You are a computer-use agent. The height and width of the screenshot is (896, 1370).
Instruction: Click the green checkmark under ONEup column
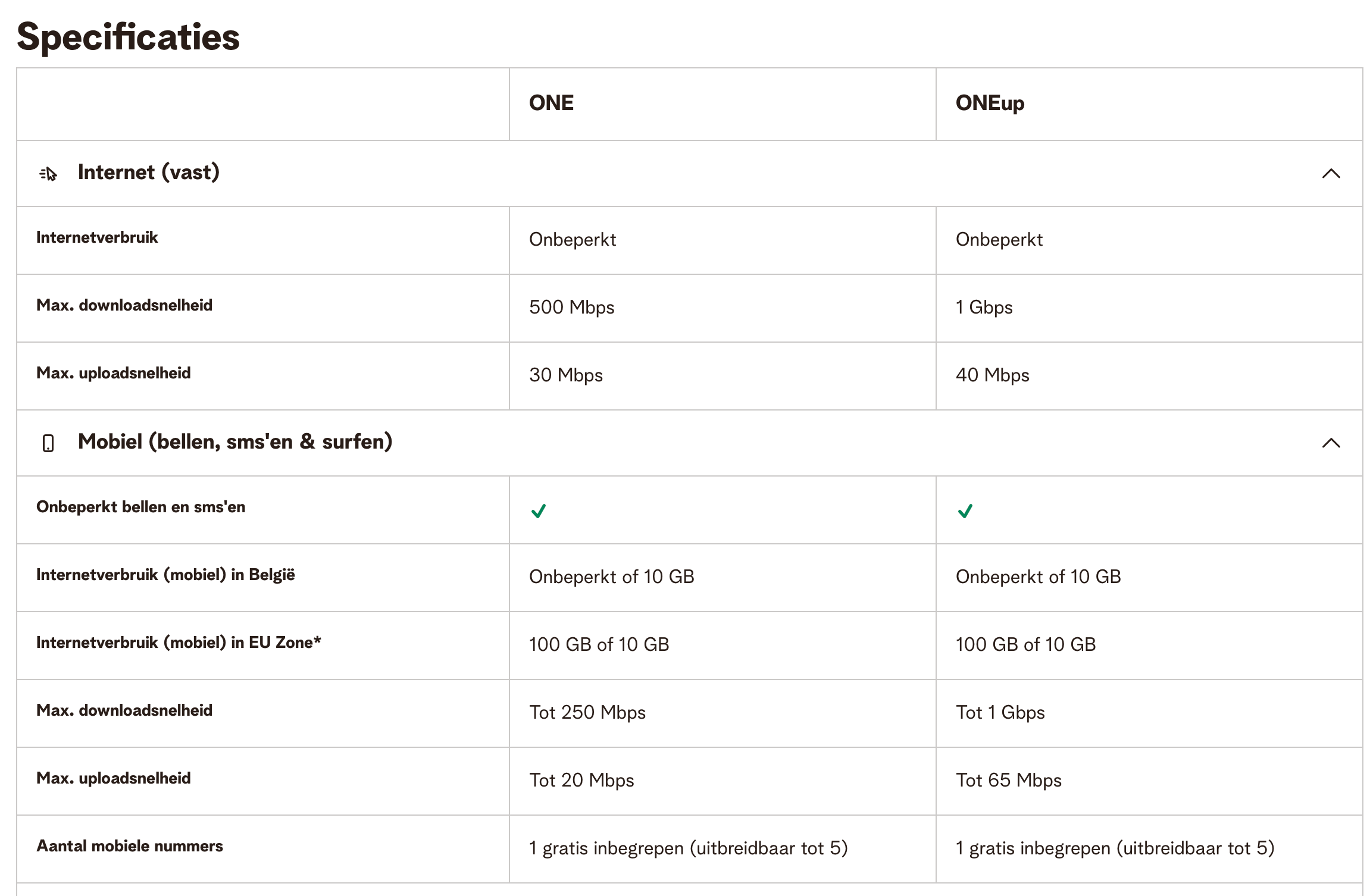coord(965,511)
